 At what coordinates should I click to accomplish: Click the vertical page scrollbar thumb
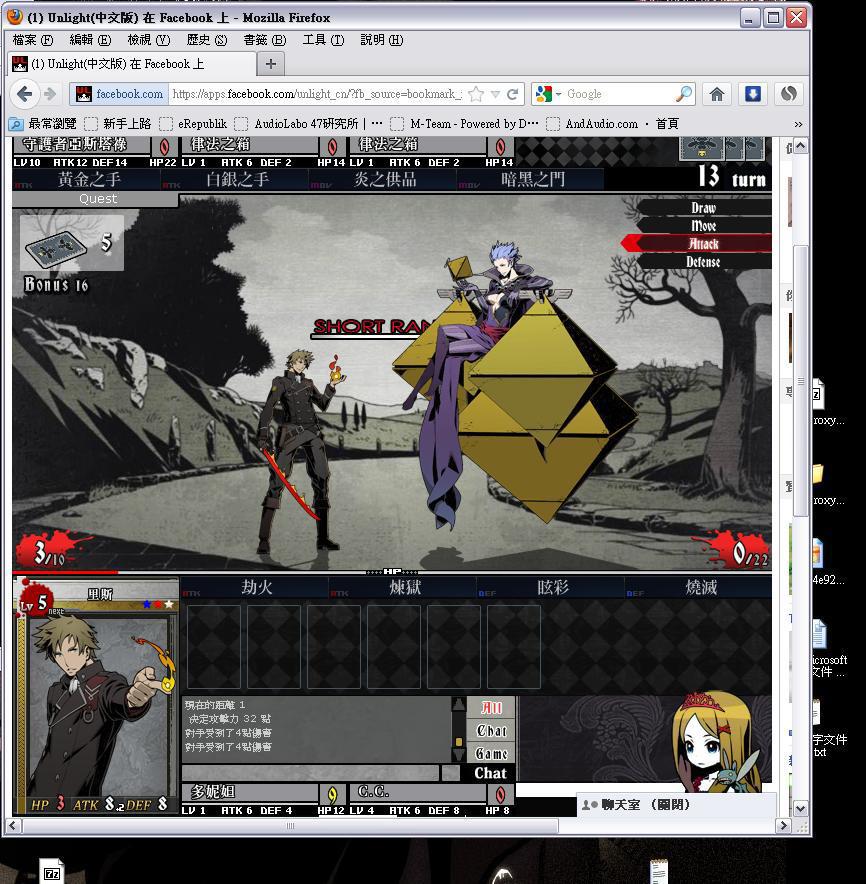[x=800, y=381]
